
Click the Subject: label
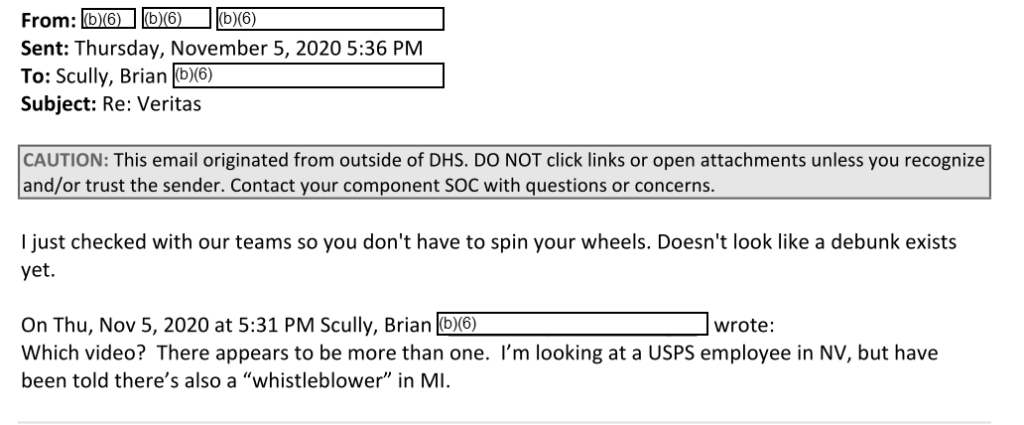[x=59, y=104]
